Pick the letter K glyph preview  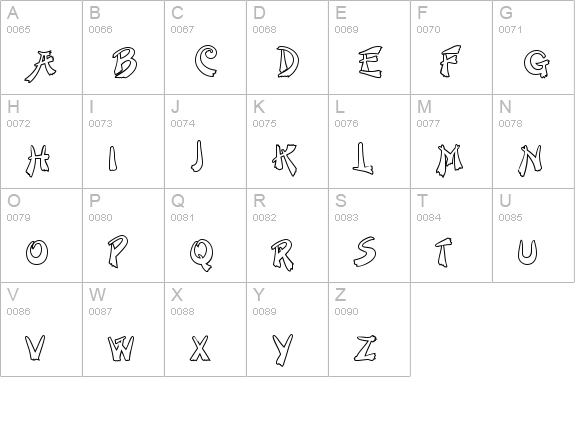click(285, 160)
